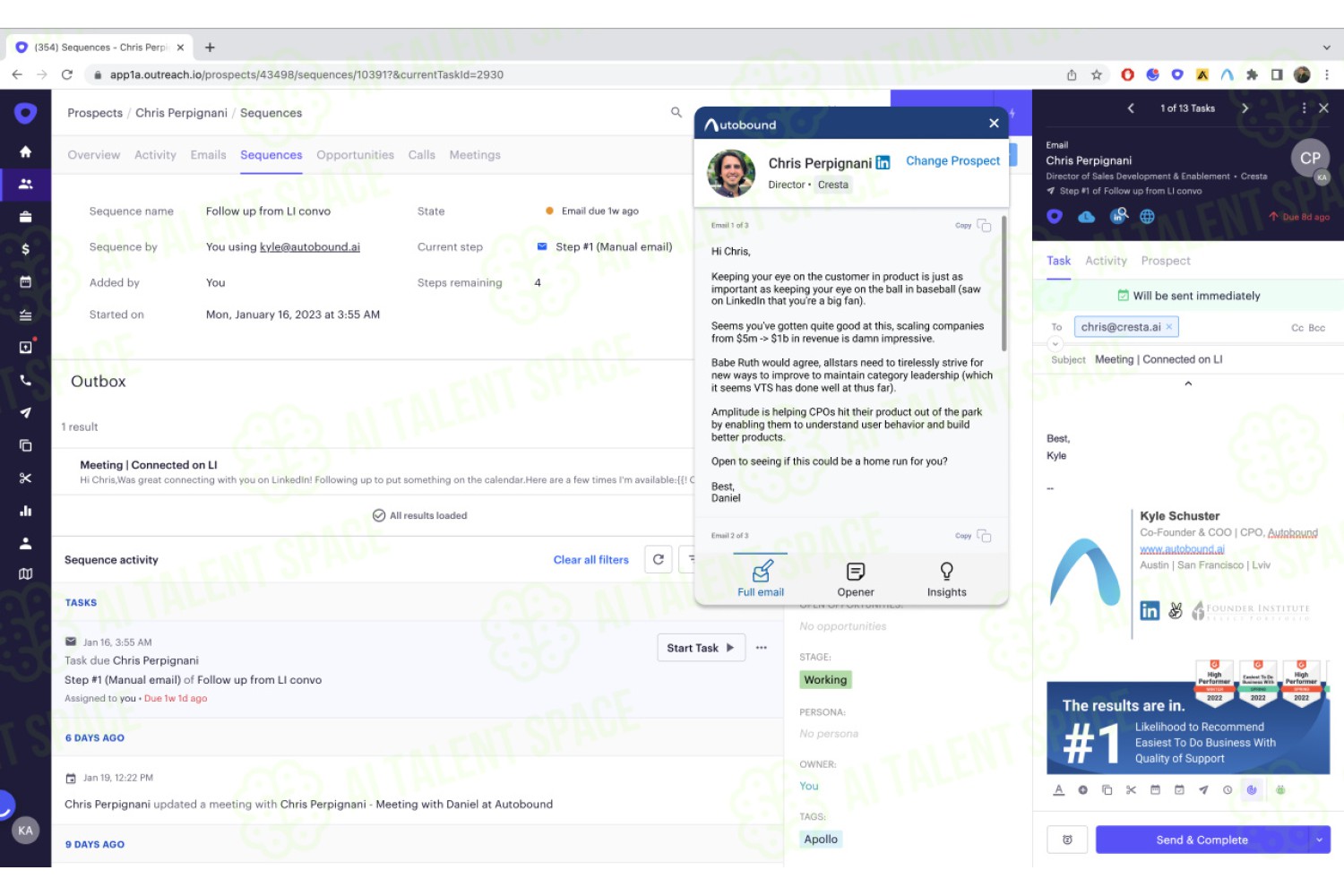Open the three-dot menu beside Start Task
The height and width of the screenshot is (896, 1344).
point(762,648)
